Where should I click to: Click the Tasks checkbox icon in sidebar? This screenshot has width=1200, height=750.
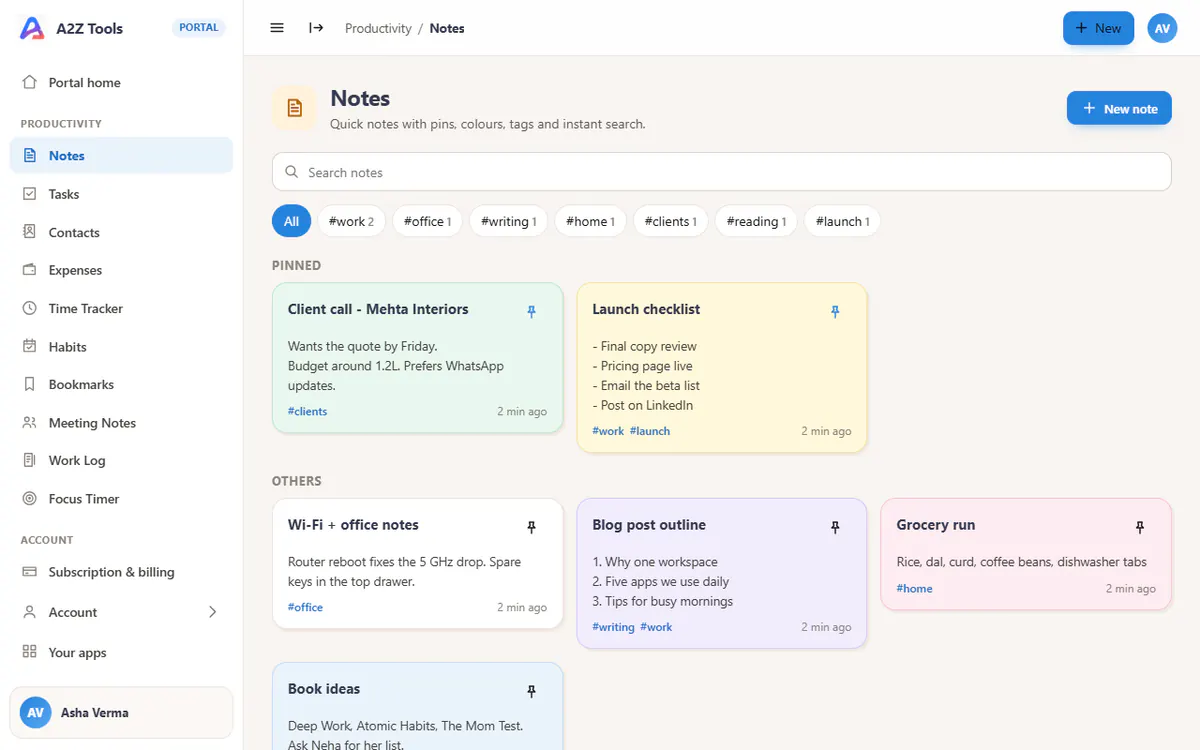coord(29,194)
